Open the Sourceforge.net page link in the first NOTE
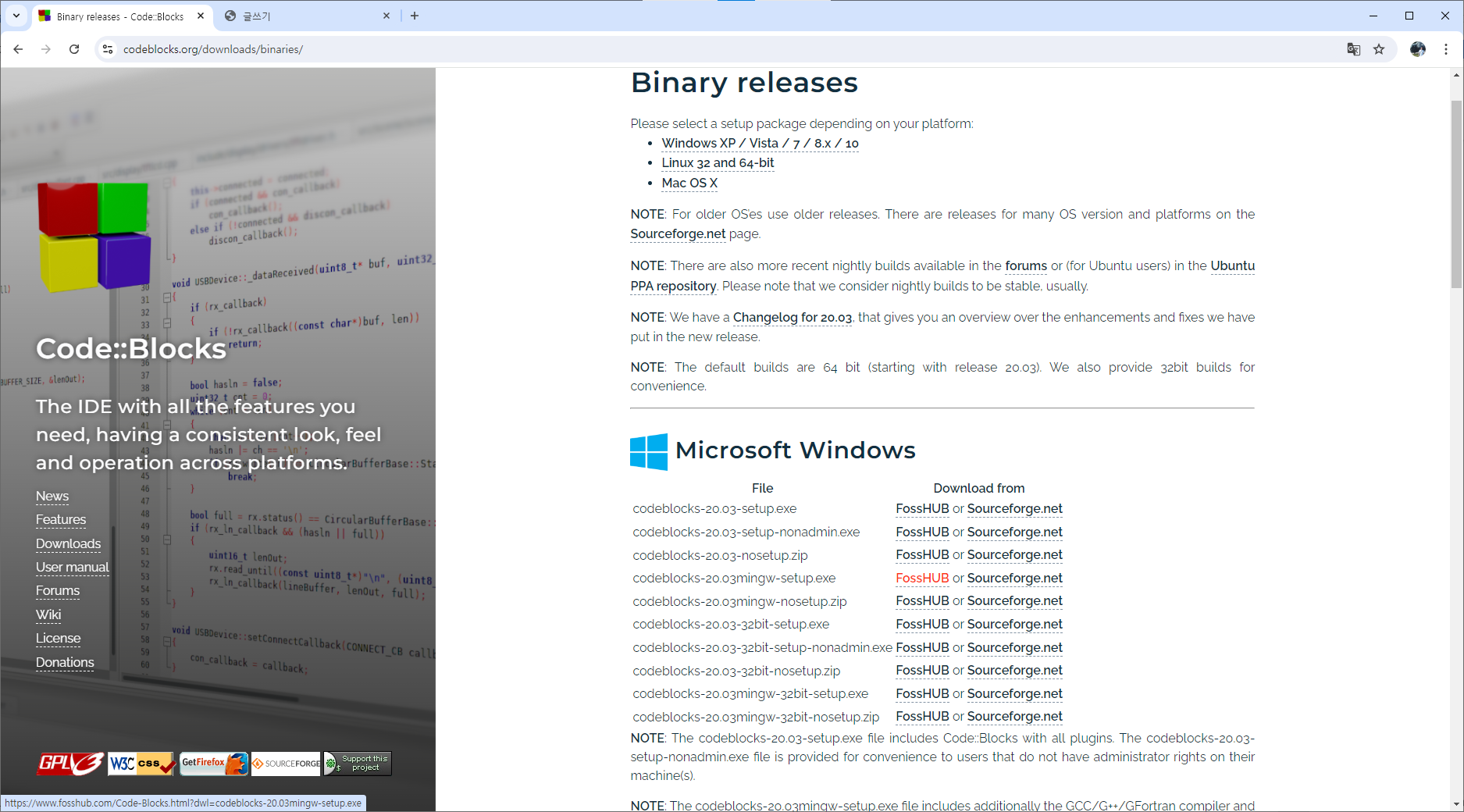 678,234
